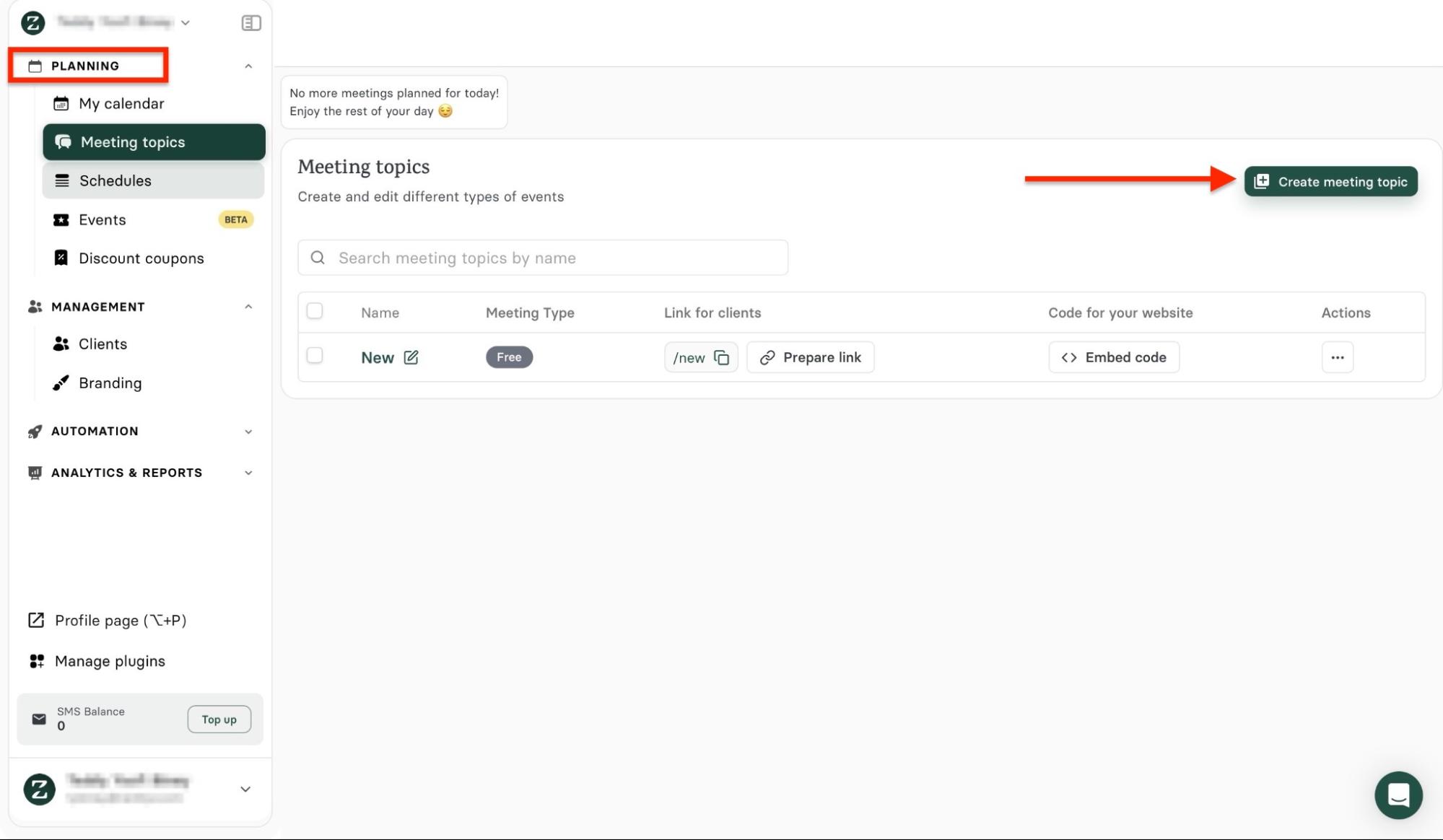Expand Analytics & Reports section
1443x840 pixels.
pos(248,473)
